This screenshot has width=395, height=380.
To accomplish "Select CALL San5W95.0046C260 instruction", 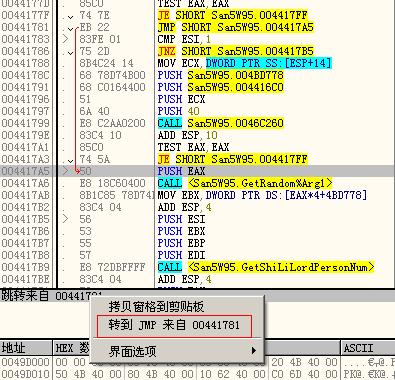I will click(x=220, y=123).
